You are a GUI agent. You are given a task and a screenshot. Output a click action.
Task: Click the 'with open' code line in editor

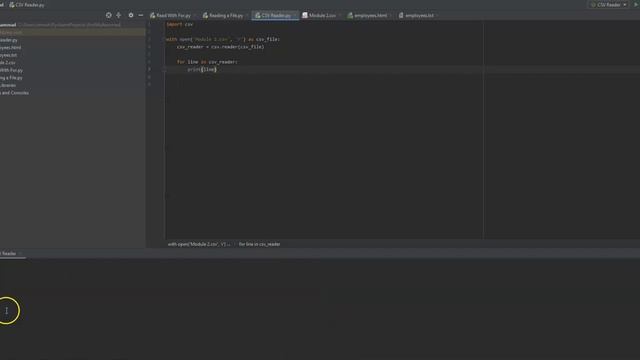point(223,40)
